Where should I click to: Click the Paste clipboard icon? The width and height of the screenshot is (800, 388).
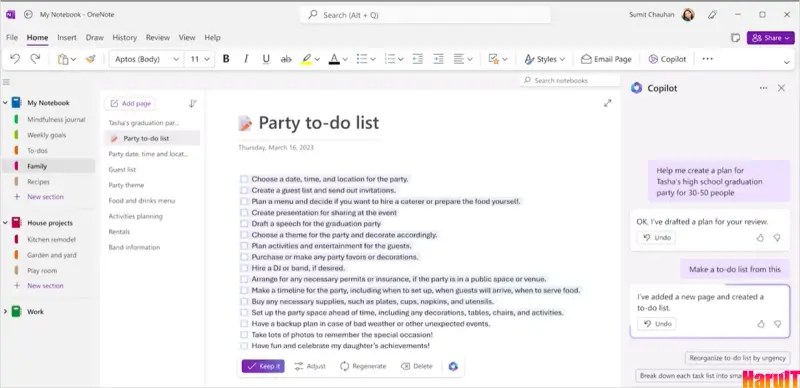coord(63,59)
